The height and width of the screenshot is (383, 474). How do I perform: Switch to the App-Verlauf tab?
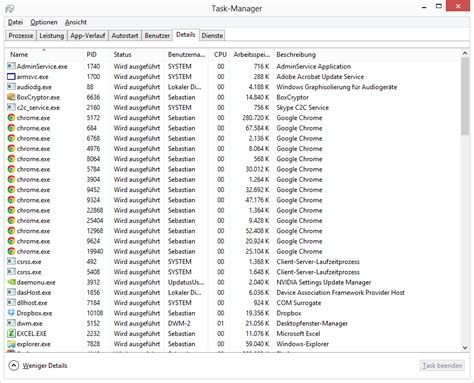click(x=88, y=36)
